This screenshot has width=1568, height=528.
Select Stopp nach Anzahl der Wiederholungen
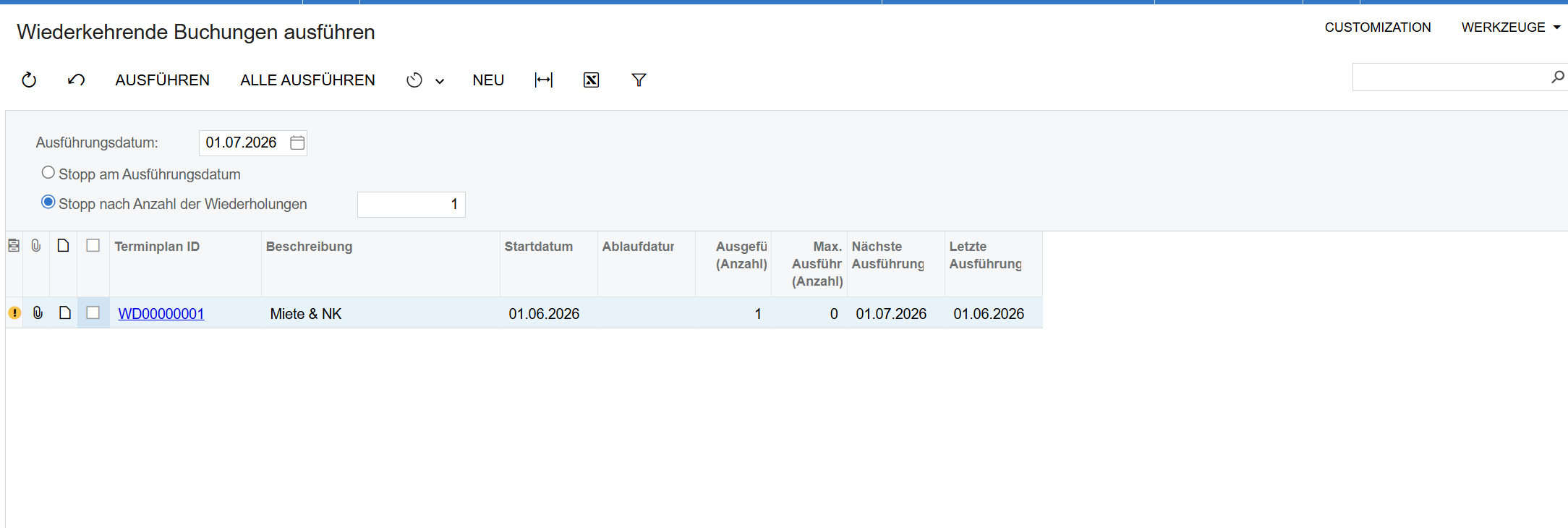tap(48, 203)
